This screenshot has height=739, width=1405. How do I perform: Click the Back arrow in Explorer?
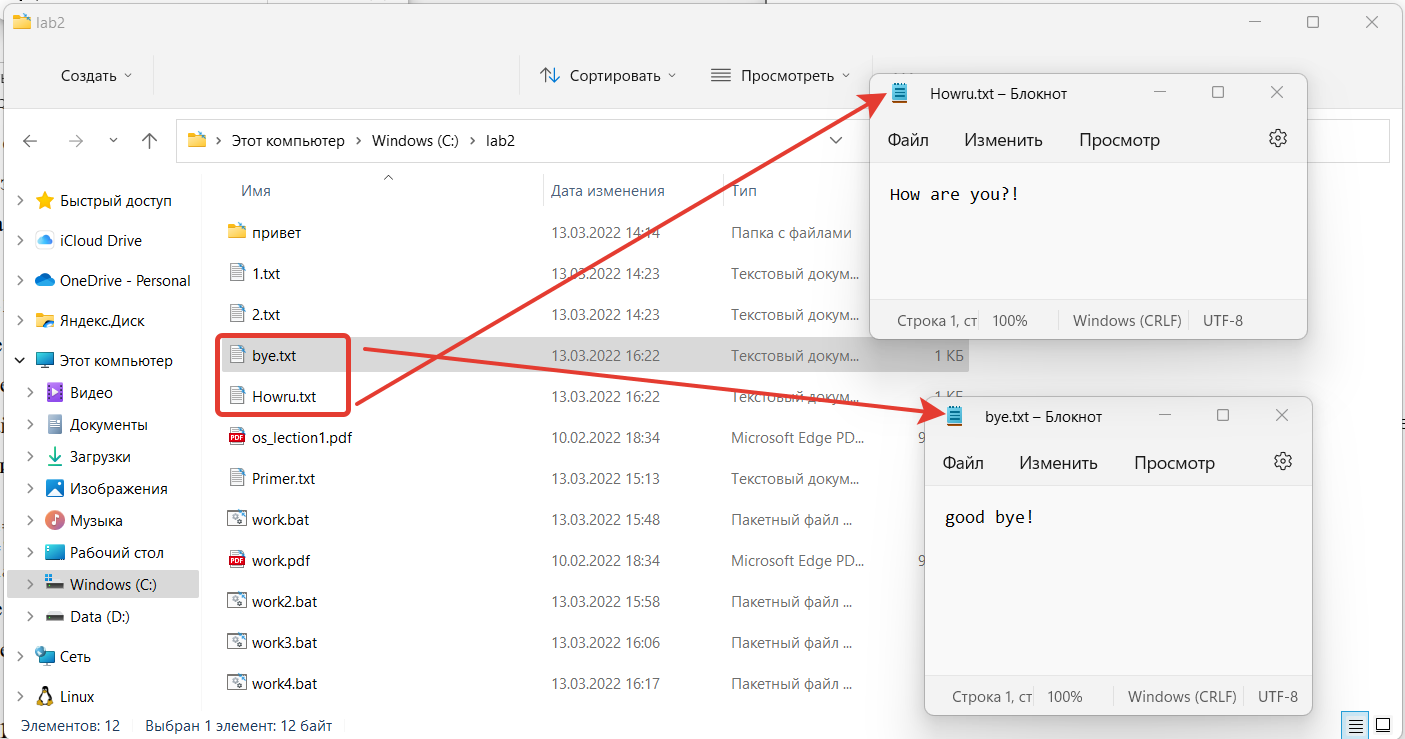(30, 141)
